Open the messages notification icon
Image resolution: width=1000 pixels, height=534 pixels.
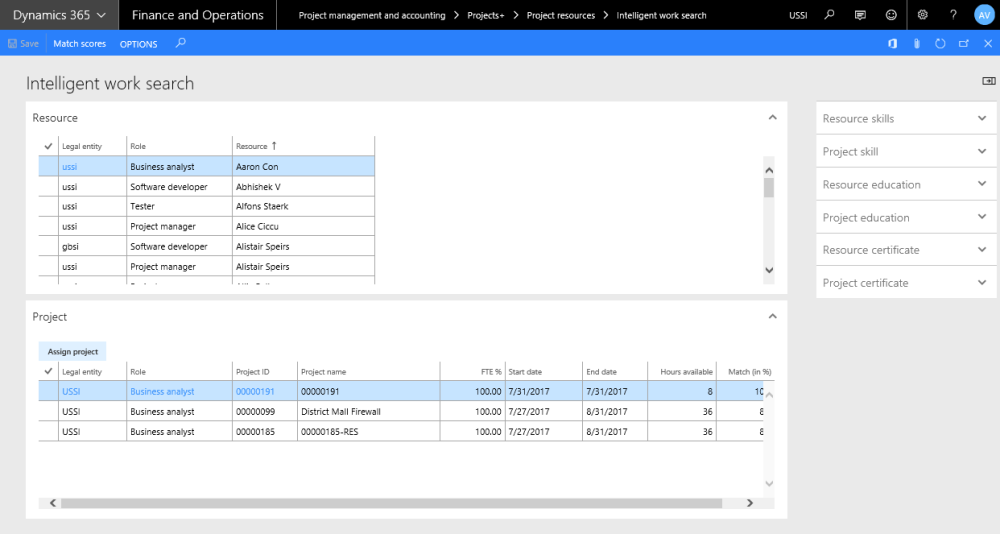coord(860,15)
